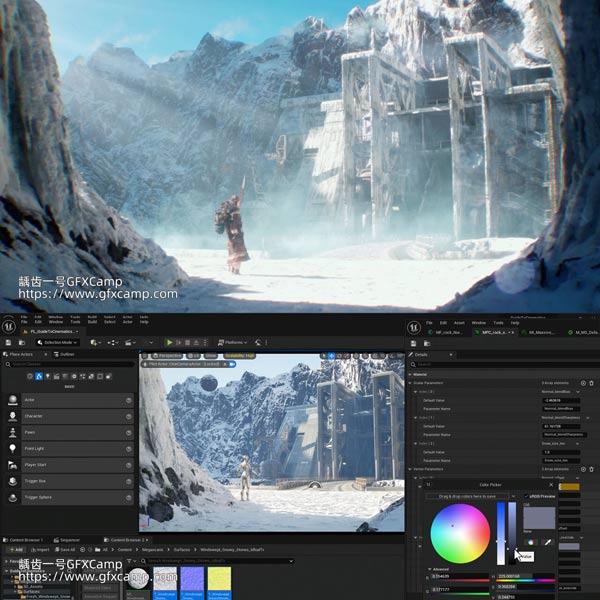Select the Basic category icon in Place Actors

pos(39,377)
